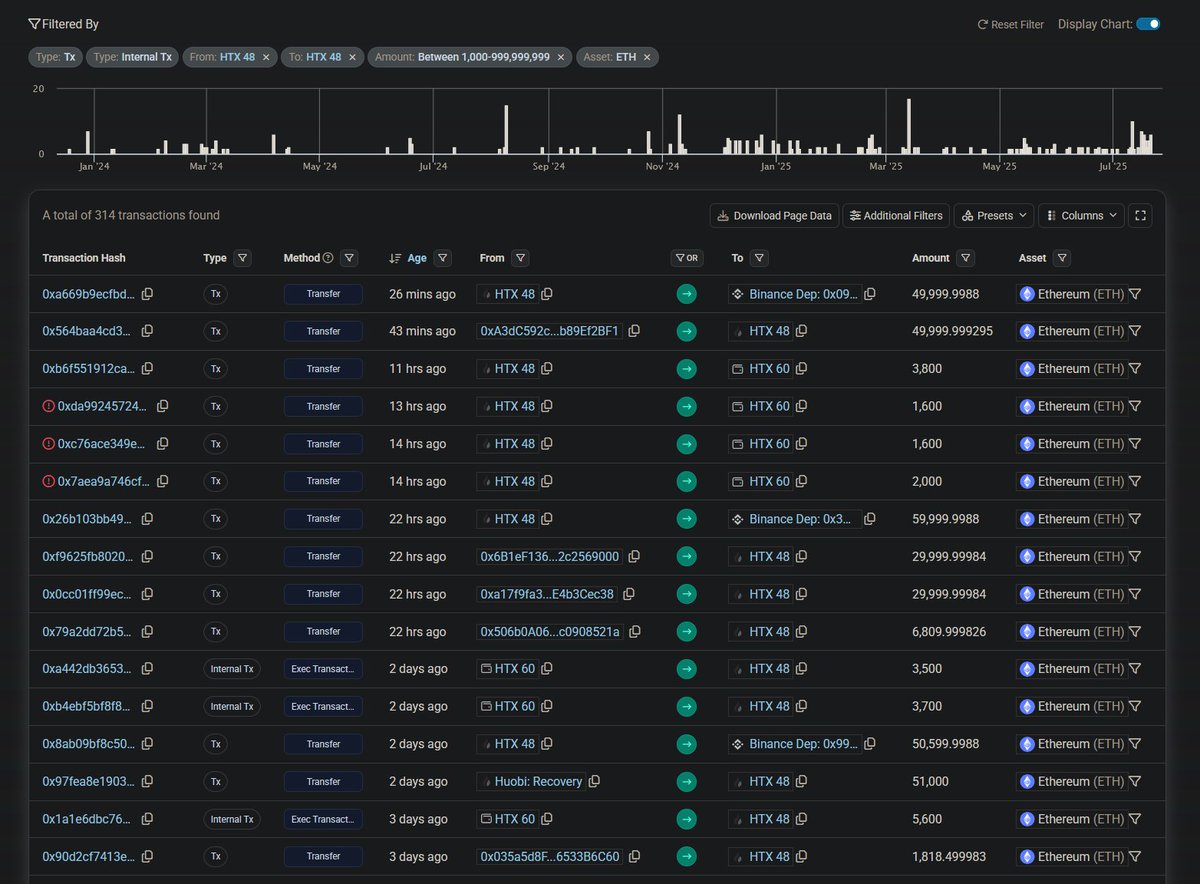Open Type column filter
The height and width of the screenshot is (884, 1200).
(242, 258)
